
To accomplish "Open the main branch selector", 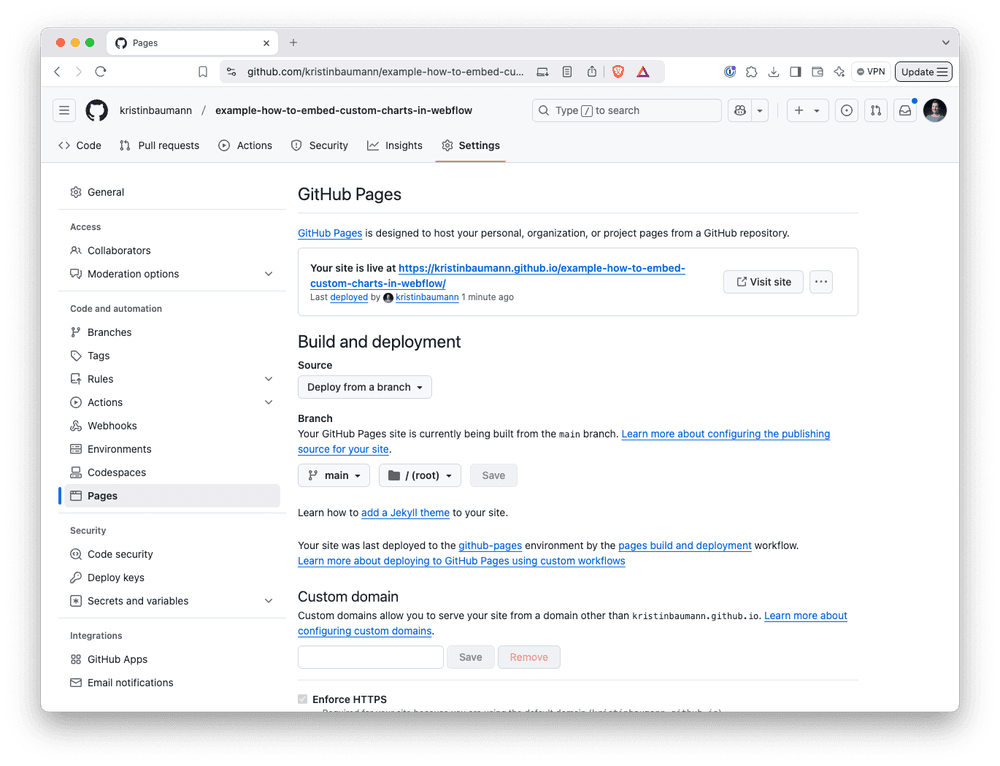I will (x=333, y=475).
